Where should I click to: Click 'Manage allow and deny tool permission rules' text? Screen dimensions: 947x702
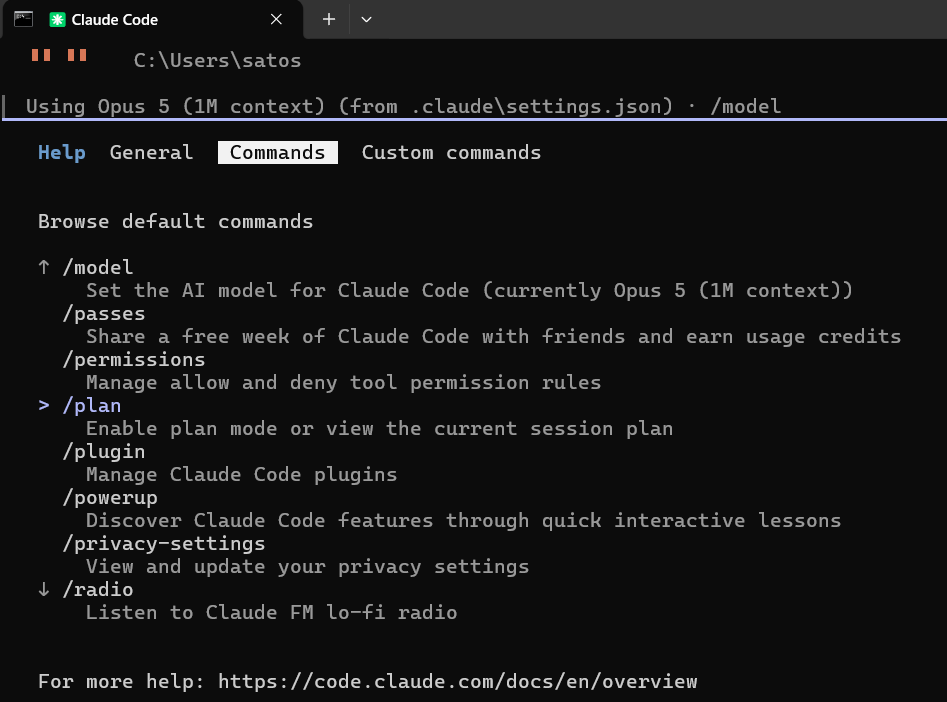tap(344, 382)
